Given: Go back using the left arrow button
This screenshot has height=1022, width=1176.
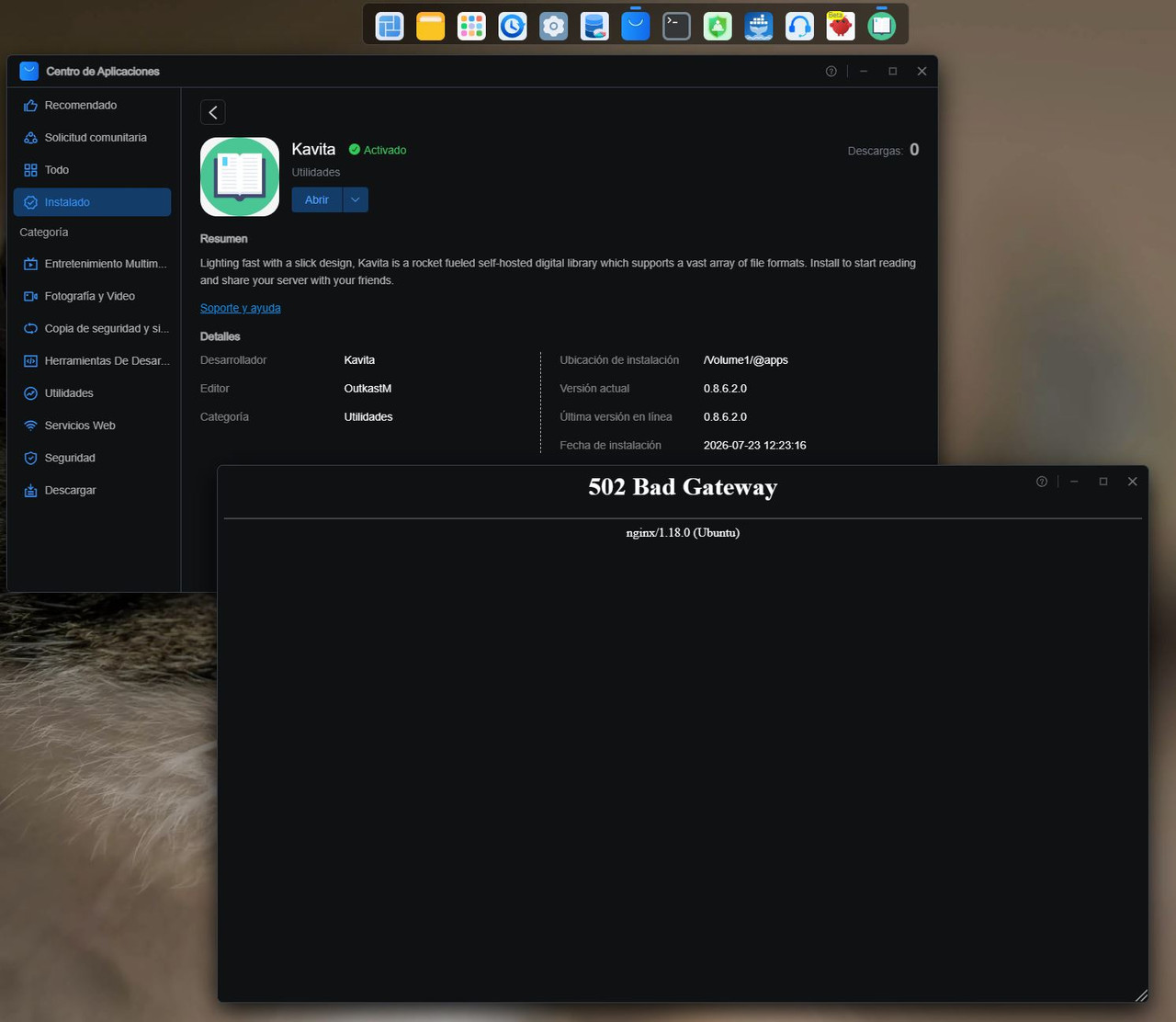Looking at the screenshot, I should pyautogui.click(x=213, y=112).
